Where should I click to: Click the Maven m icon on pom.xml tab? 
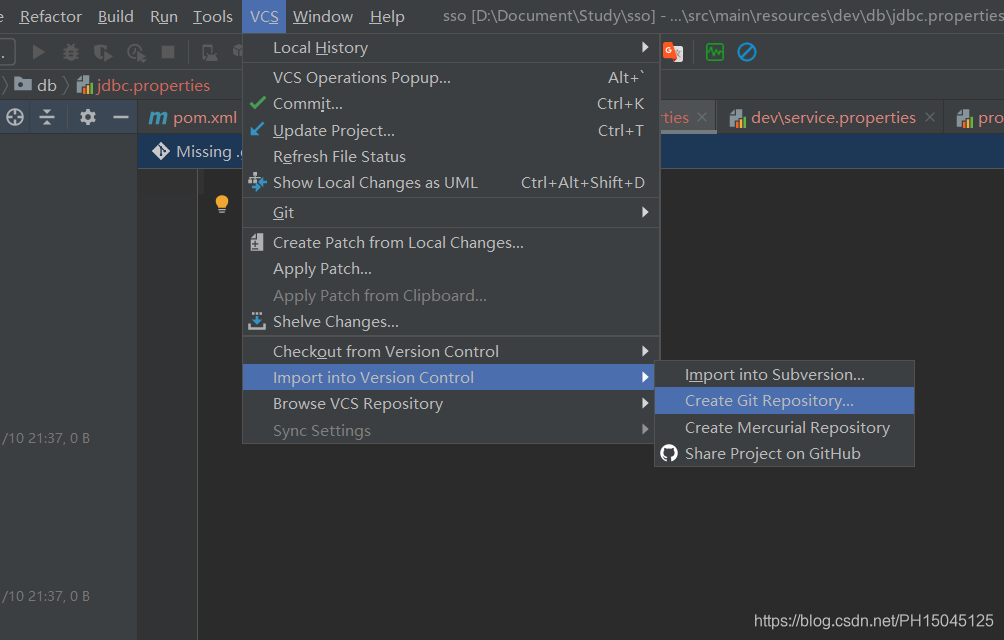point(158,118)
